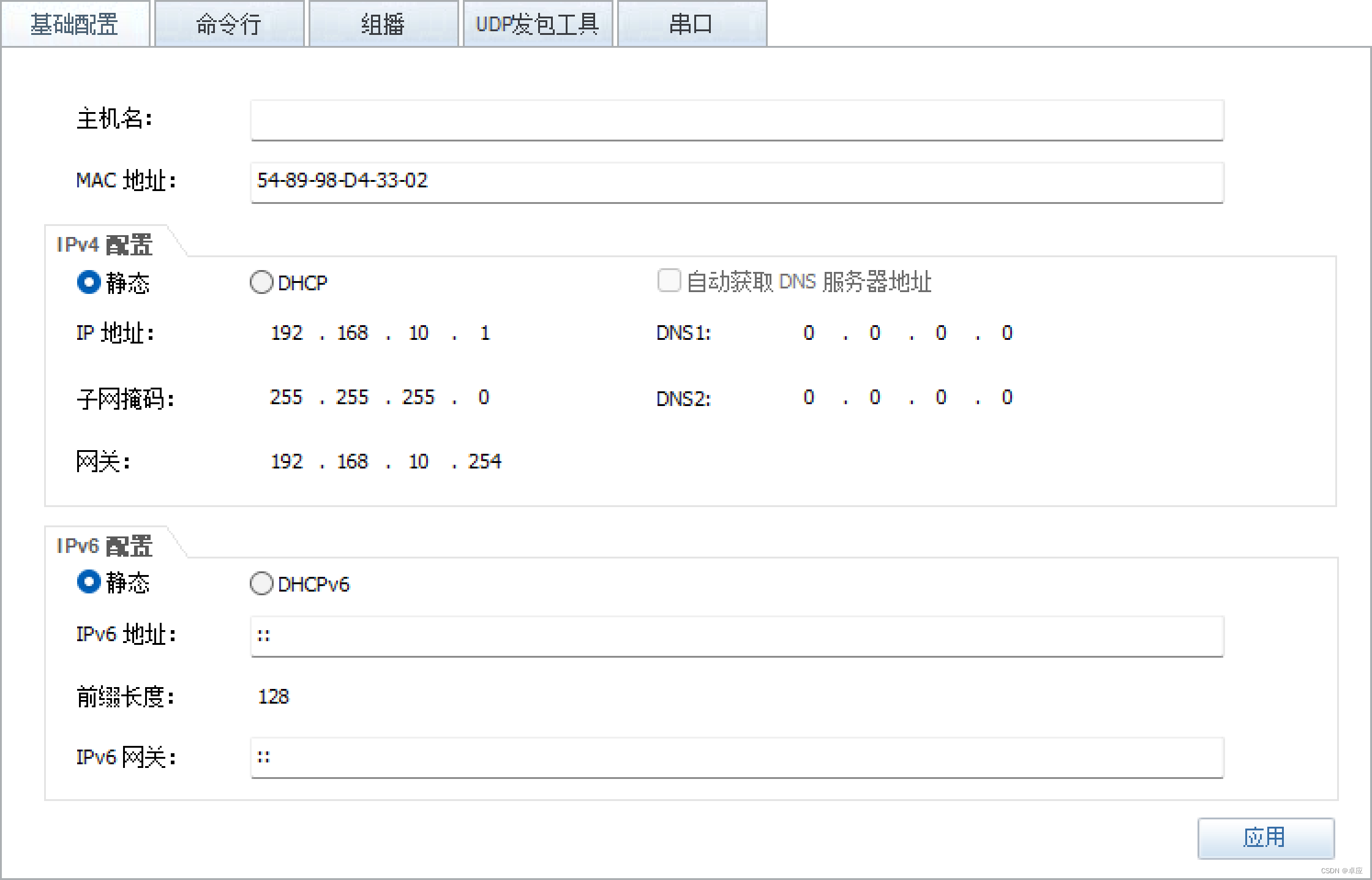Image resolution: width=1372 pixels, height=880 pixels.
Task: Open the UDP发包工具 tab
Action: pyautogui.click(x=538, y=24)
